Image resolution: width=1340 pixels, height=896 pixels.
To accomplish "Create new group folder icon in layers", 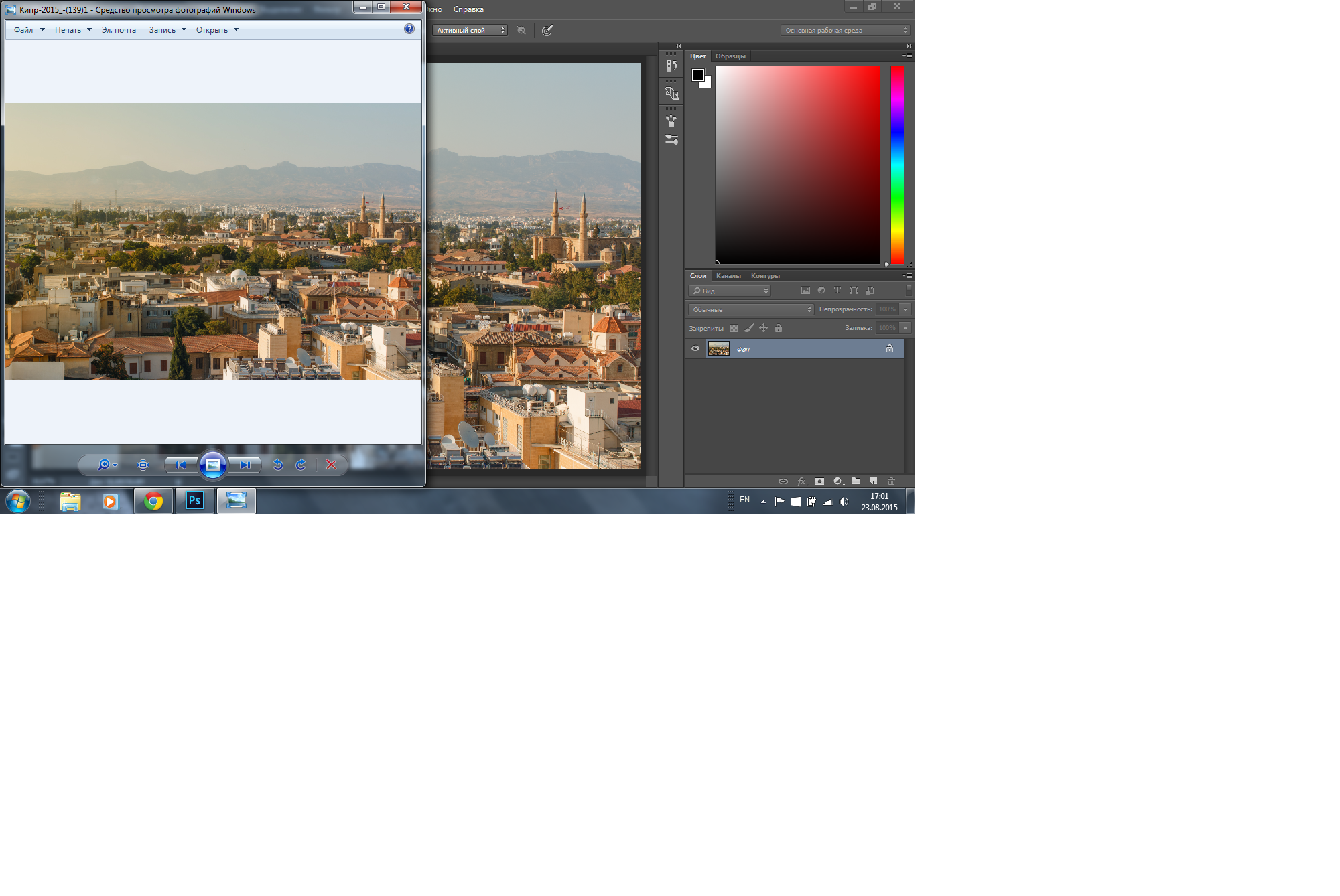I will tap(856, 481).
